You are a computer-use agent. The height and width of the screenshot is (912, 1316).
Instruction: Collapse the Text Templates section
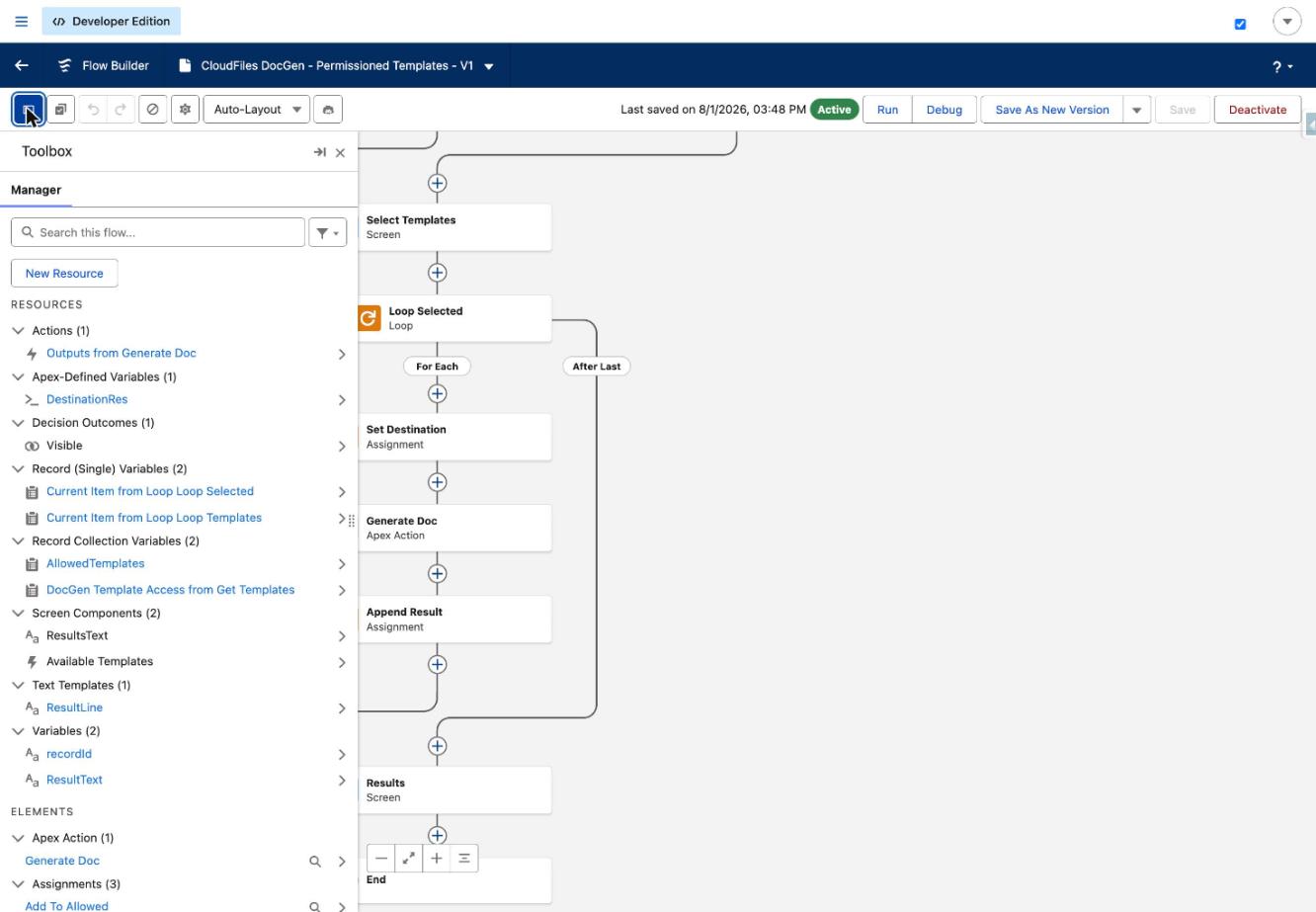[x=18, y=685]
